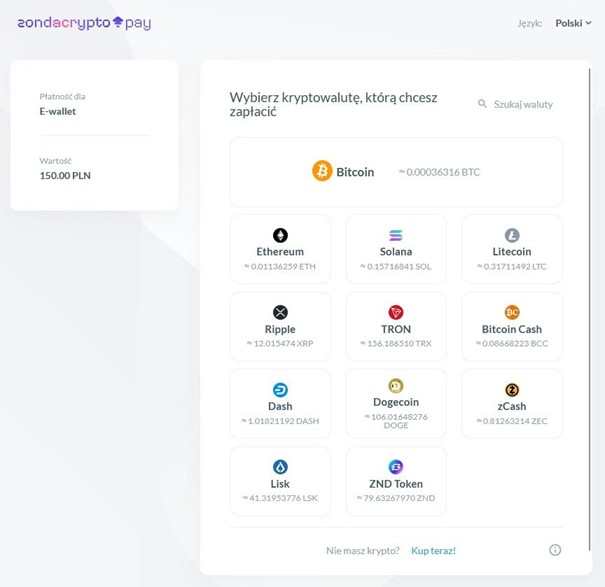Choose Lisk payment tile
The image size is (605, 587).
(280, 480)
